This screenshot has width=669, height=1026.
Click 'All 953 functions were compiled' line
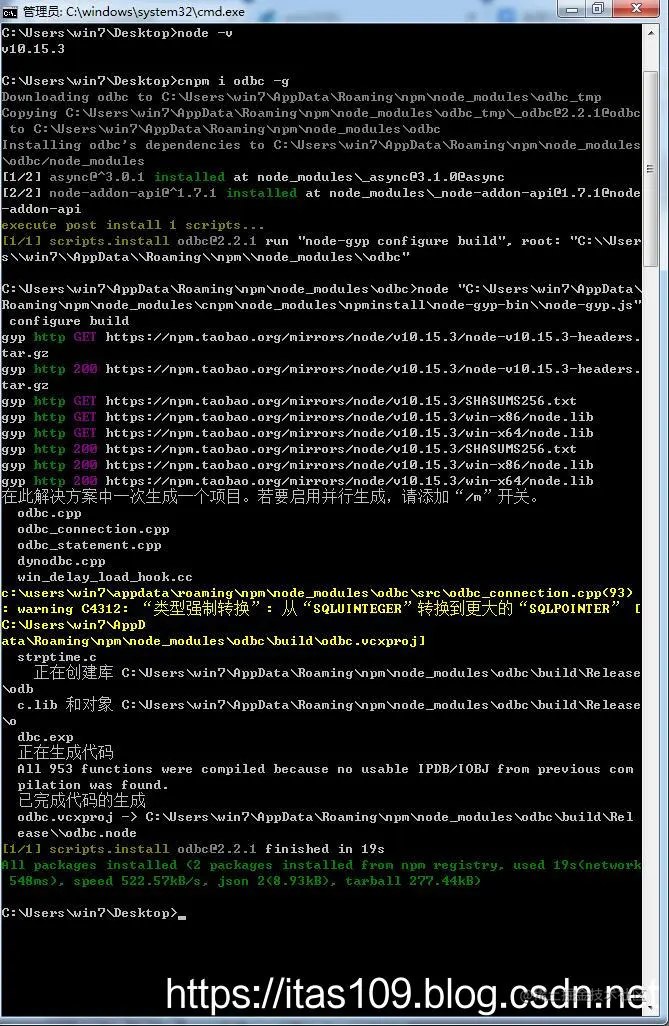(x=325, y=770)
